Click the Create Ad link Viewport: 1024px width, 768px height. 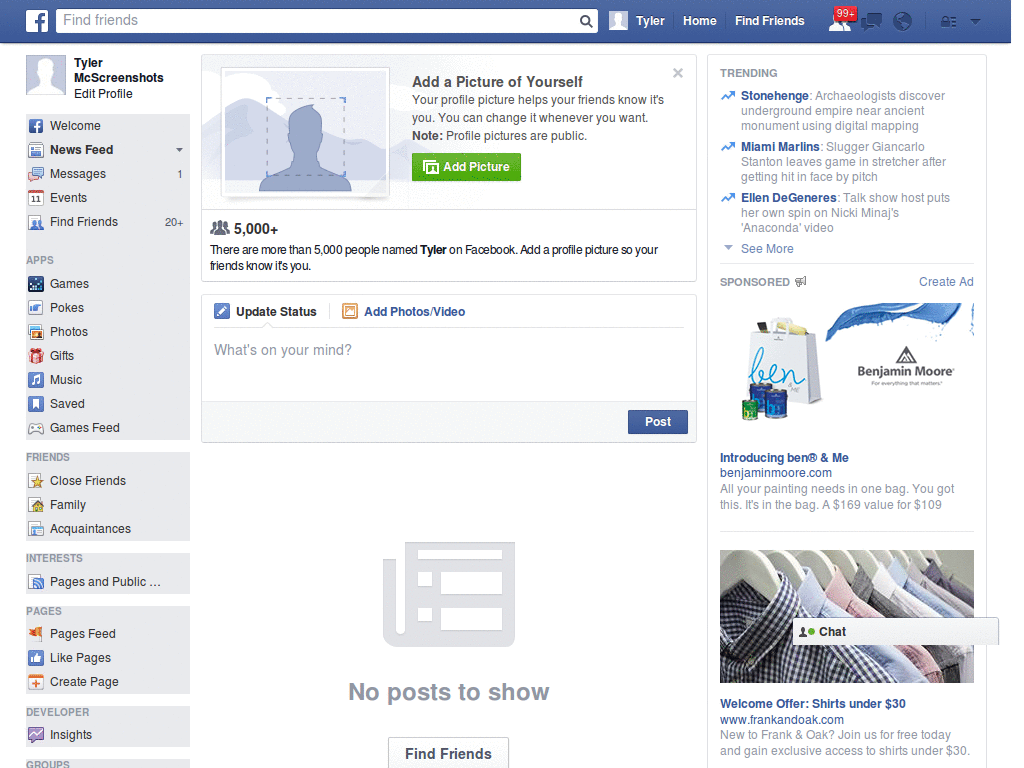(x=946, y=282)
